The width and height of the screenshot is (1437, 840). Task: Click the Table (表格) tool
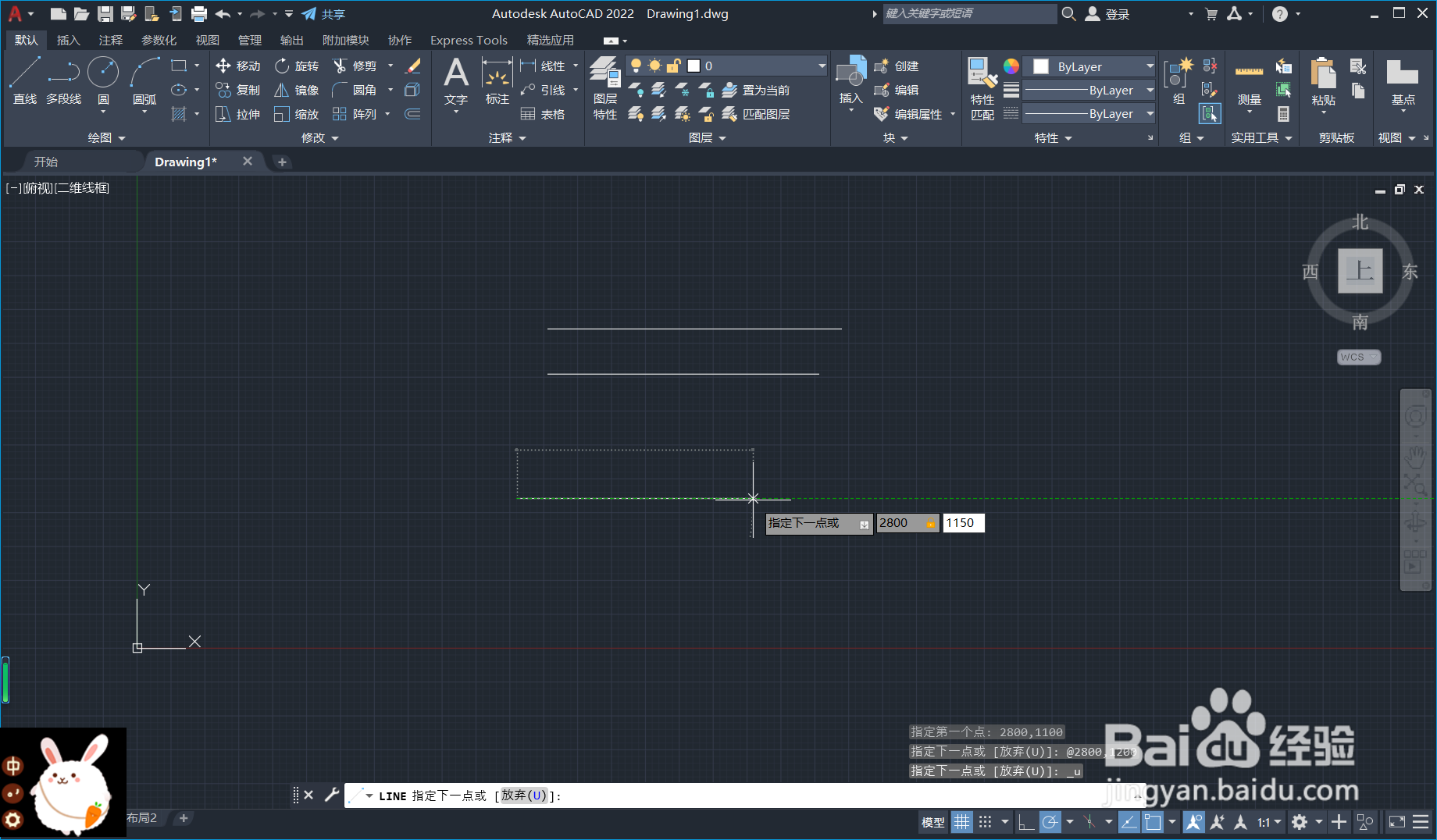543,115
